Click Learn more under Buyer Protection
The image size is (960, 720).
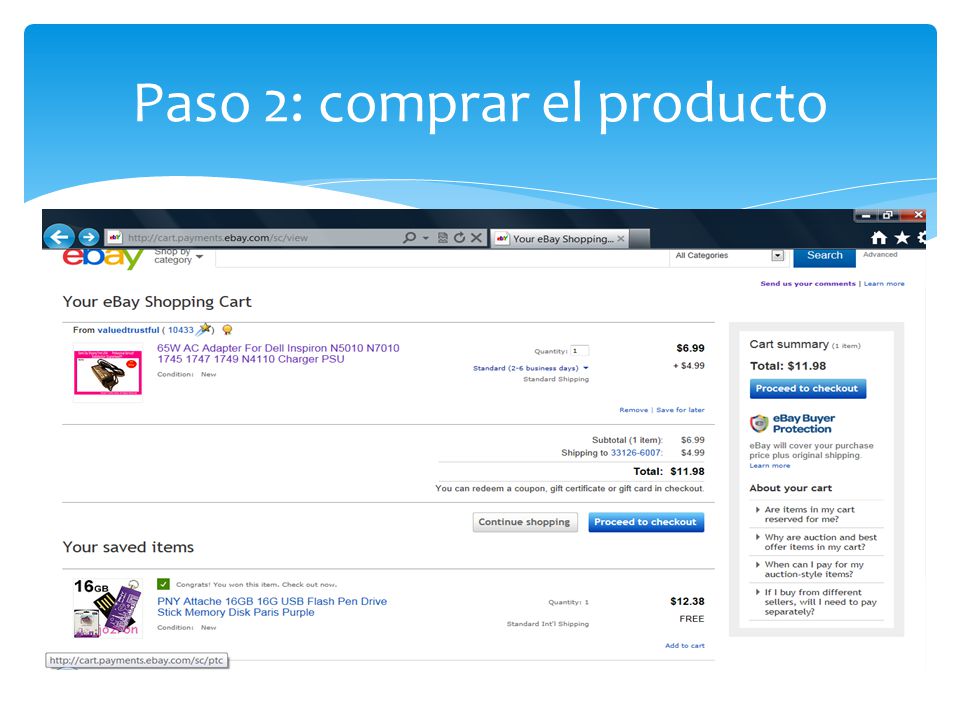(x=770, y=465)
